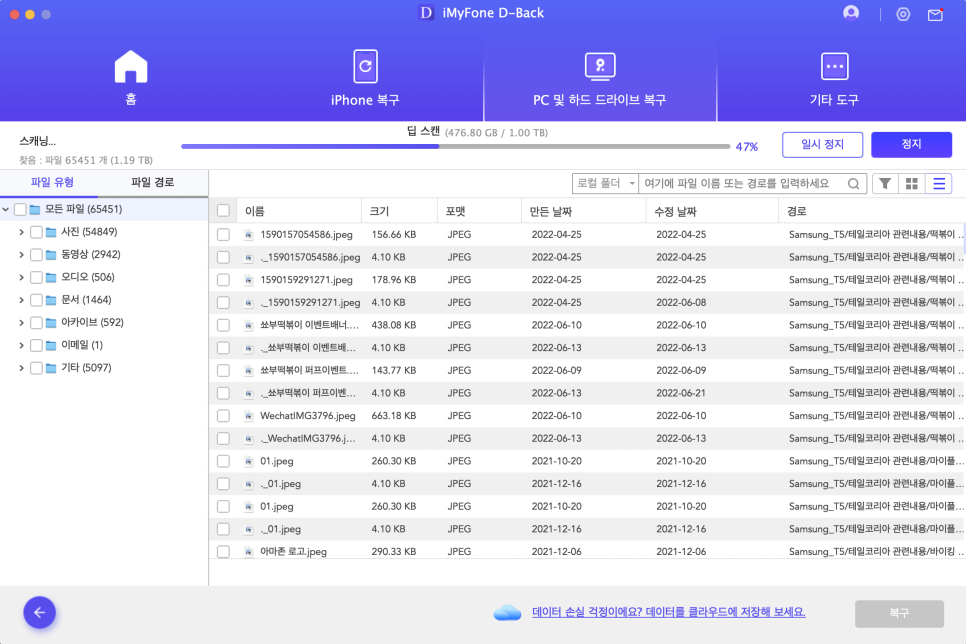966x644 pixels.
Task: Click the 일시 정지 pause button
Action: (x=822, y=145)
